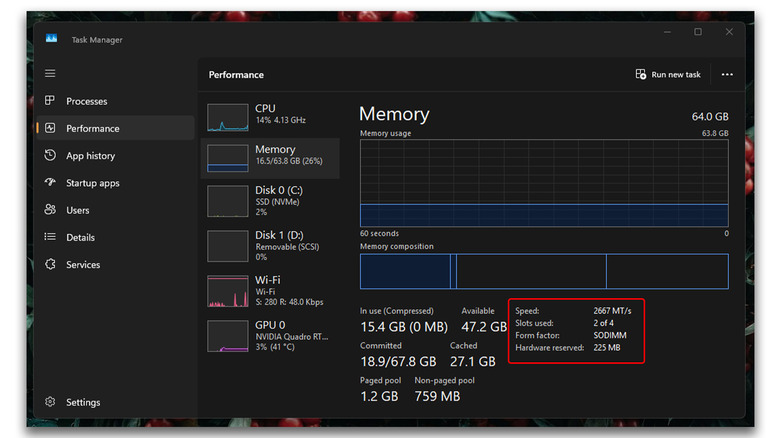Click the Task Manager app icon
Screen dimensions: 780x438
pos(52,39)
